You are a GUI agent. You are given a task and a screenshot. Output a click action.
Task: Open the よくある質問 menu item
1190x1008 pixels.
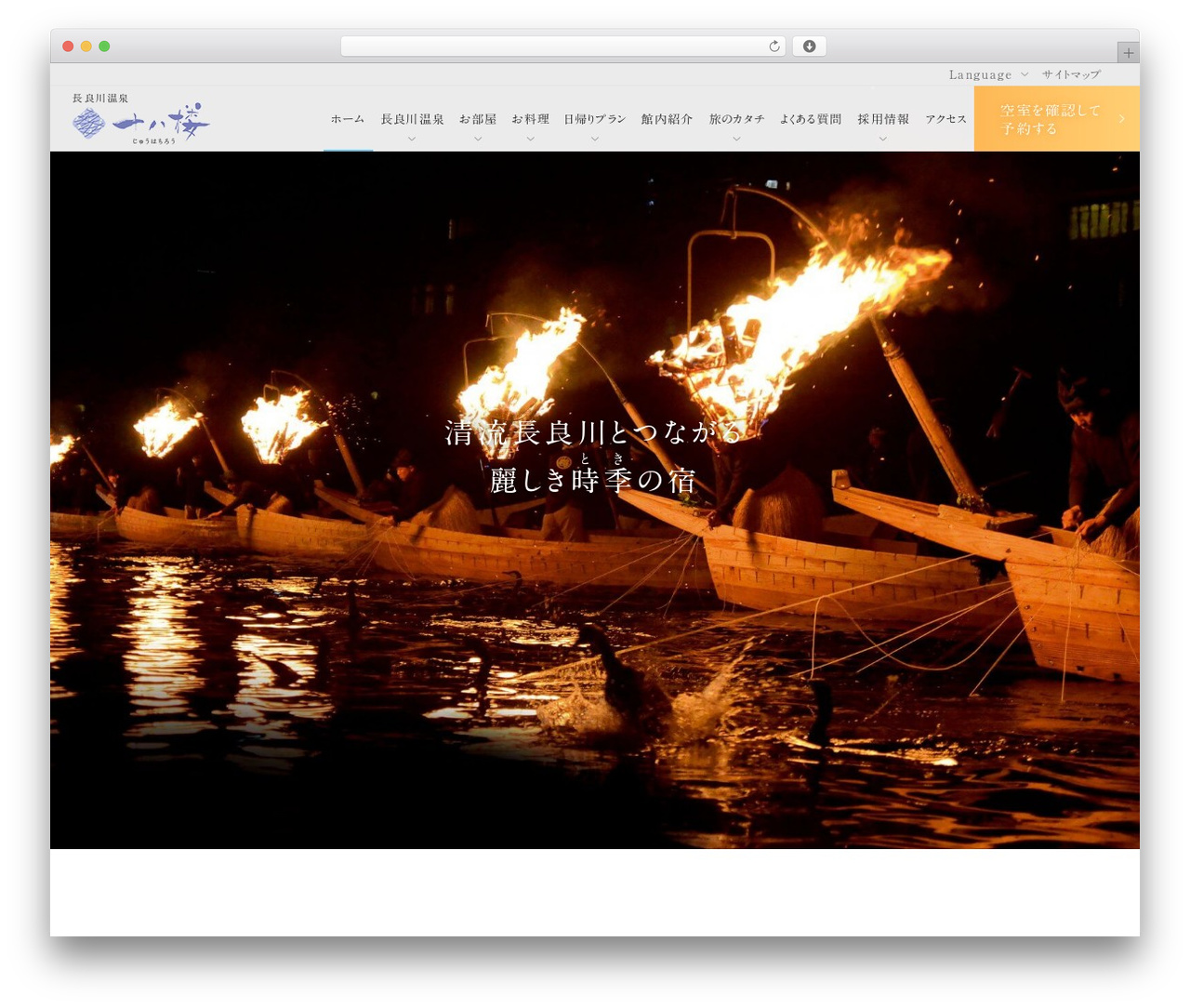[811, 119]
